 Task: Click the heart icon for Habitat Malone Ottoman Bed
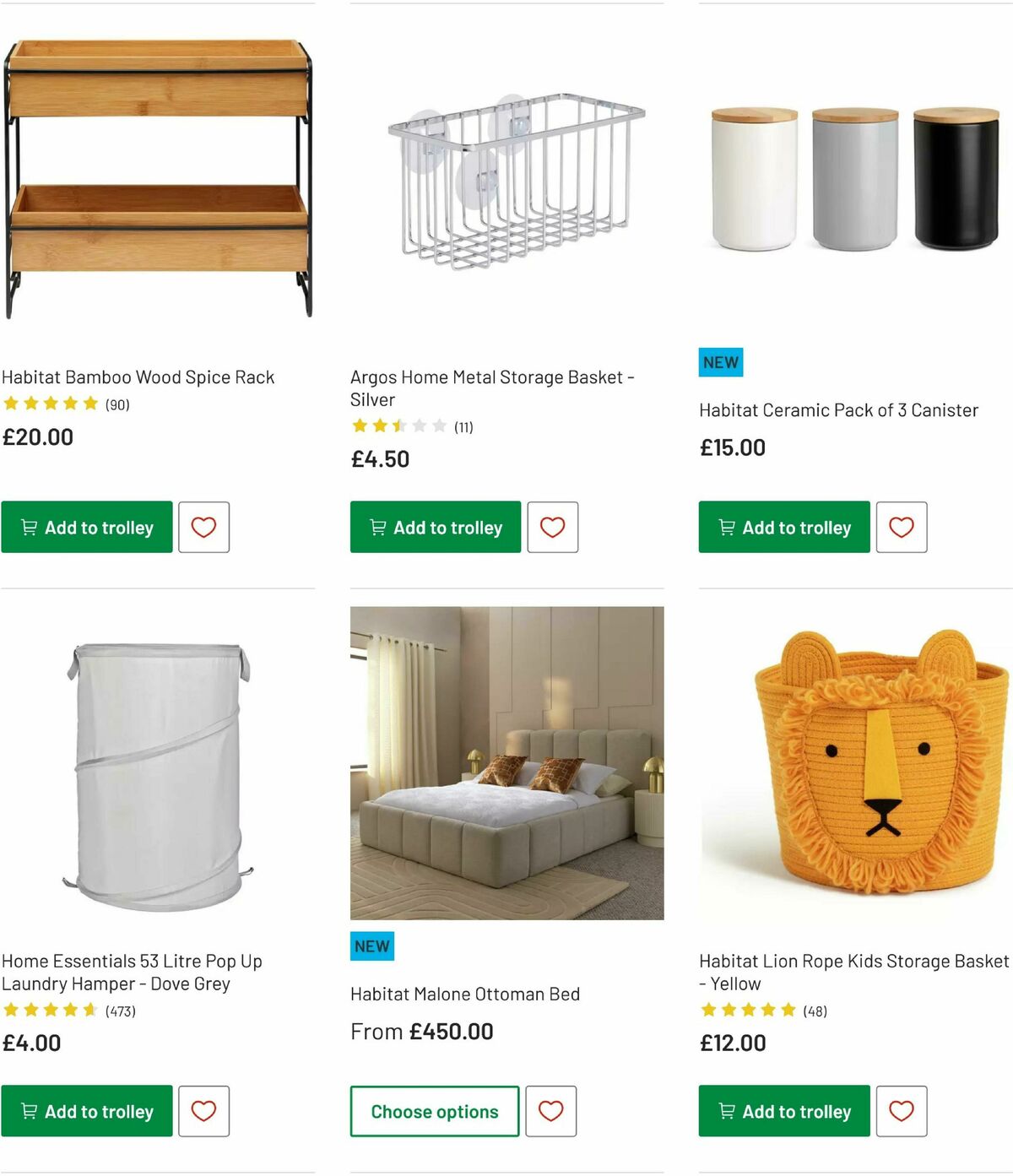(552, 1111)
